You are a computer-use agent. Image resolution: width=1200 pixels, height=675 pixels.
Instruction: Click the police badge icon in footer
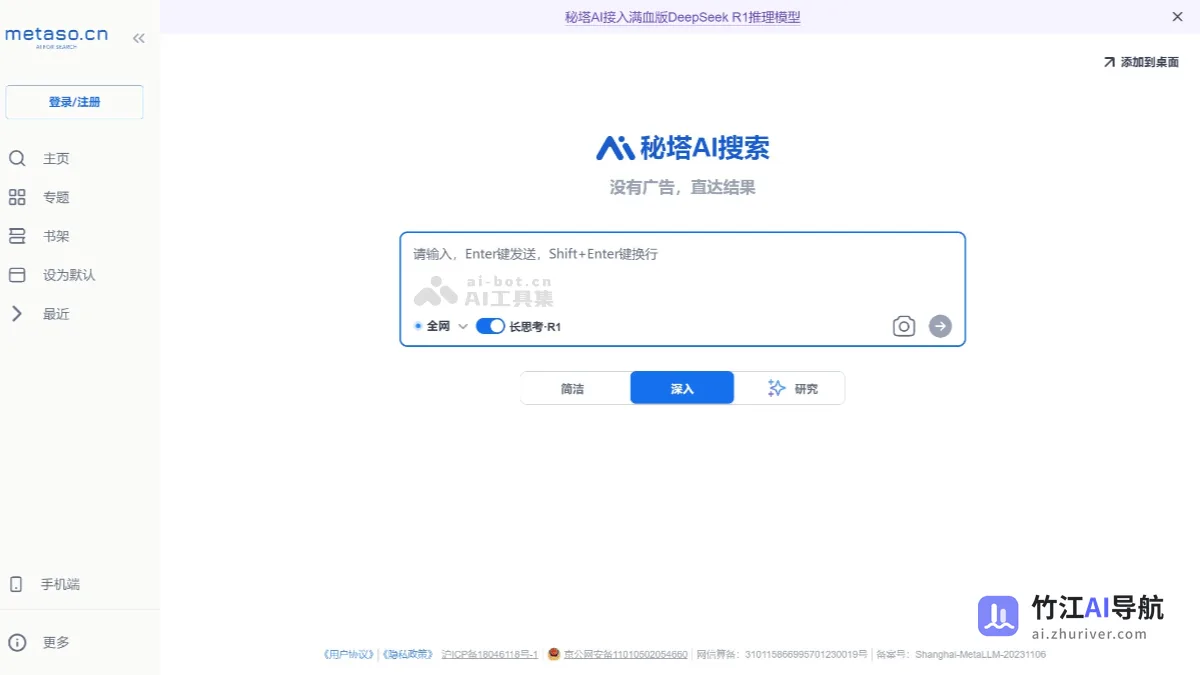coord(553,654)
